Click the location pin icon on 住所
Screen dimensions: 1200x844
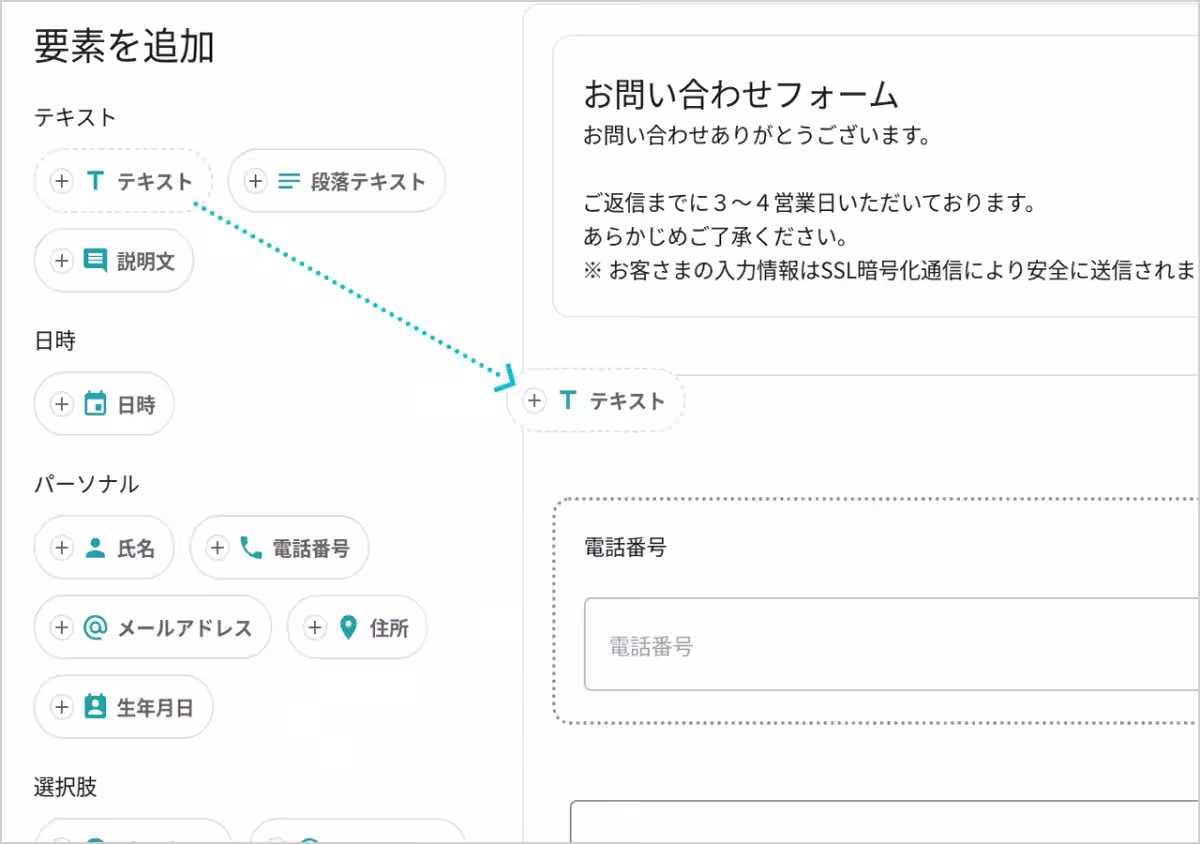point(347,627)
